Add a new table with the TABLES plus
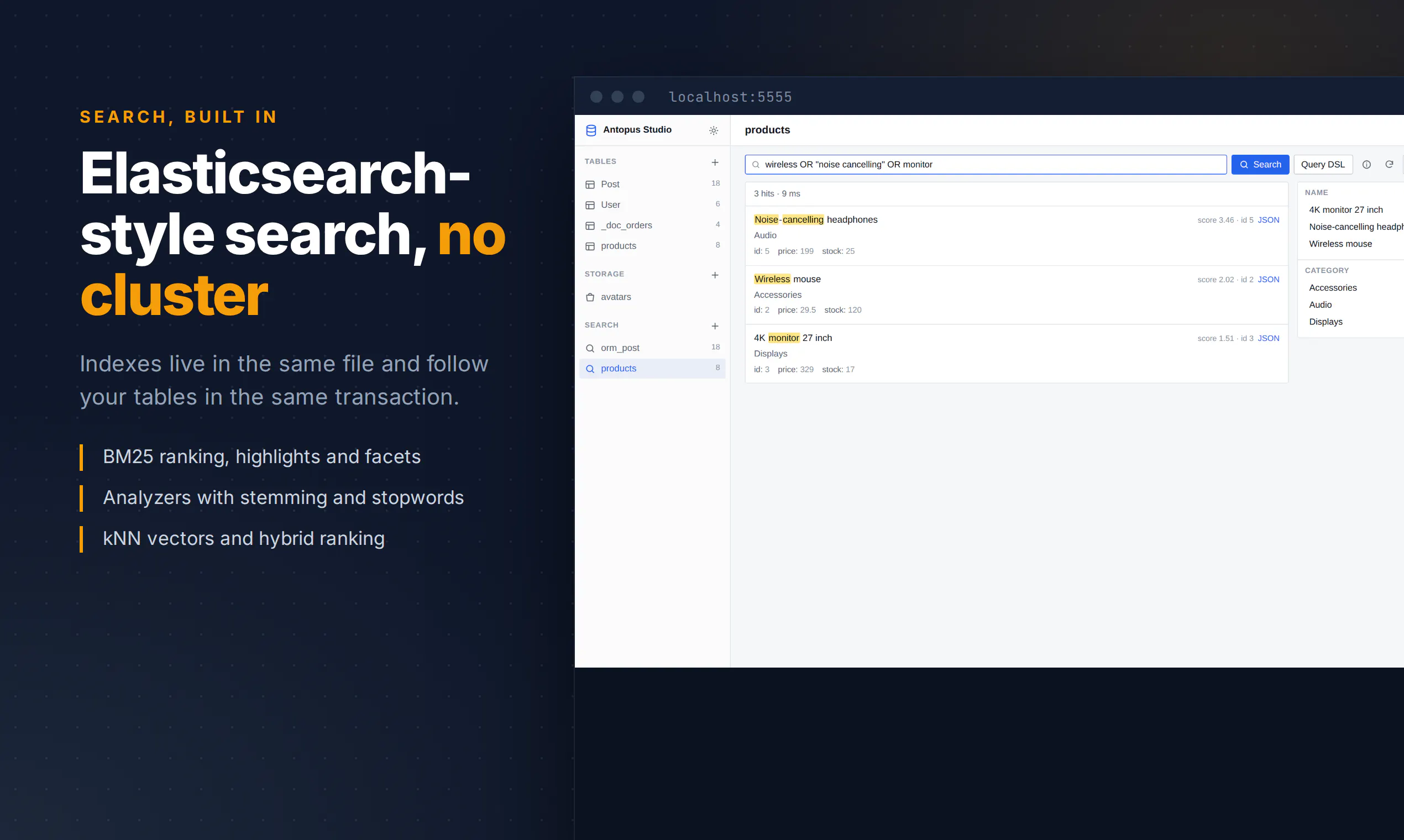Viewport: 1404px width, 840px height. click(x=715, y=162)
